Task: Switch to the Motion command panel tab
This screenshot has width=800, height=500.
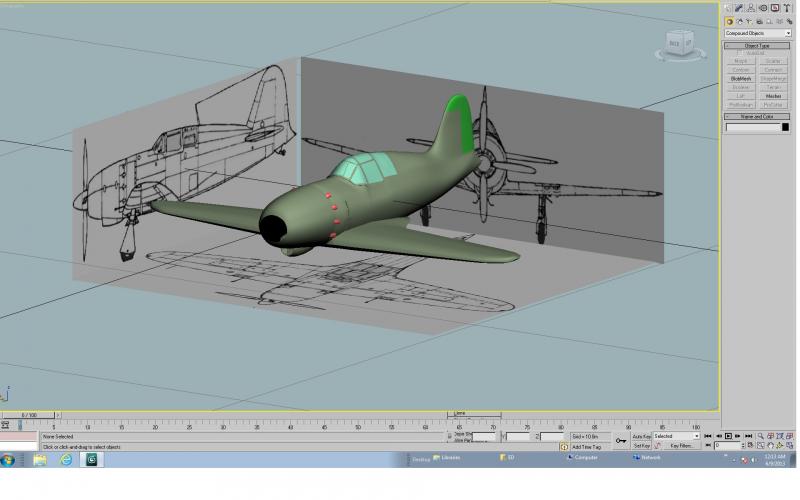Action: (x=763, y=8)
